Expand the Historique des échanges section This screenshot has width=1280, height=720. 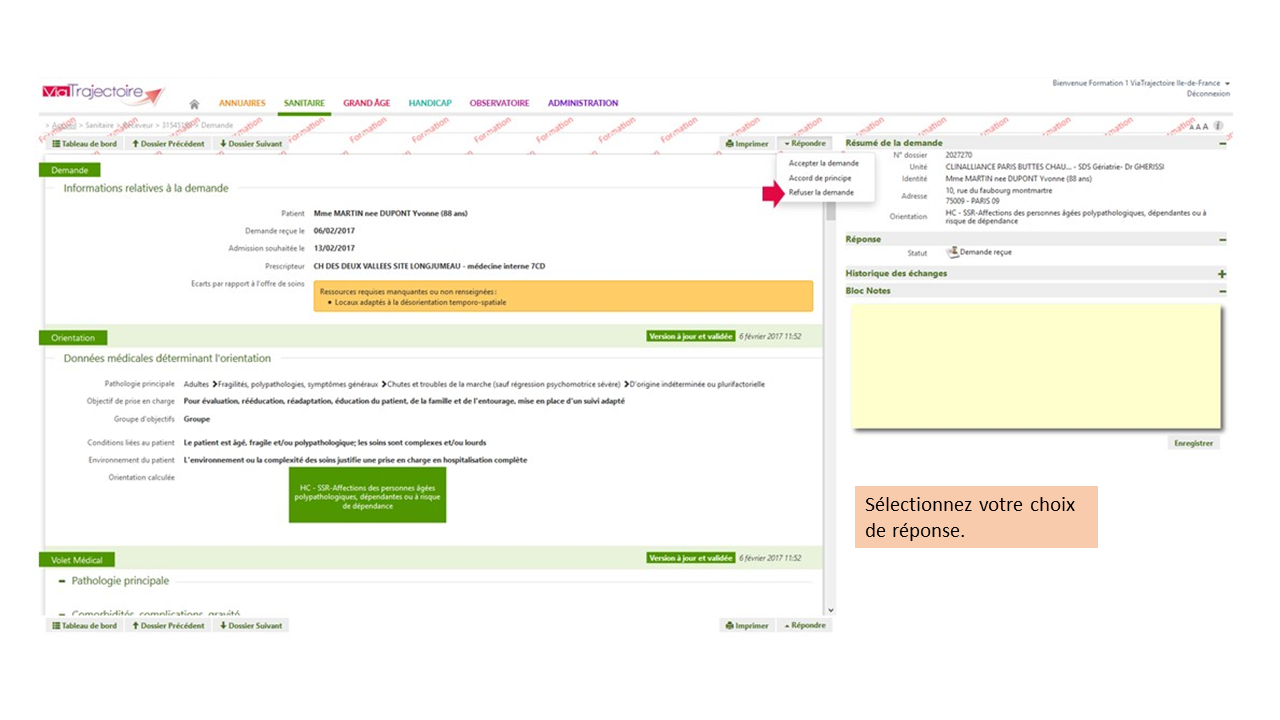click(x=1222, y=274)
